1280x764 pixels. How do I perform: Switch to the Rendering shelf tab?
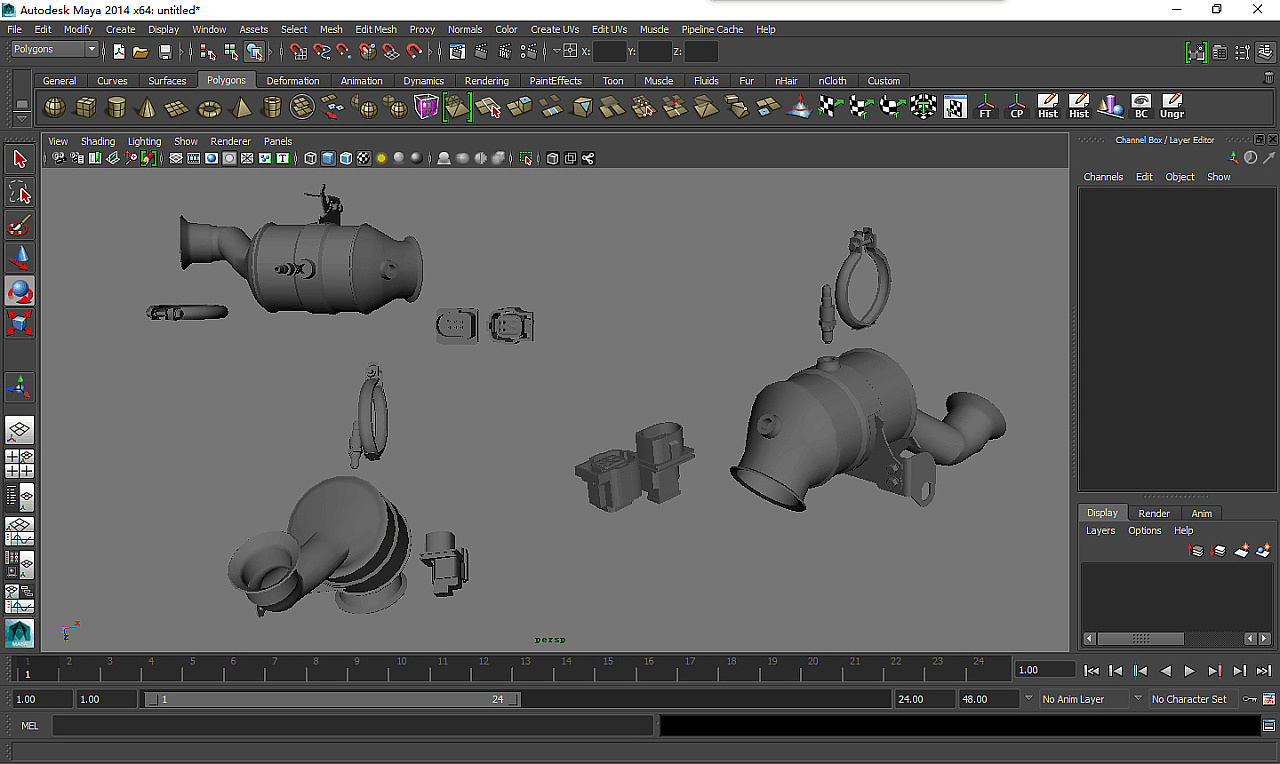486,81
